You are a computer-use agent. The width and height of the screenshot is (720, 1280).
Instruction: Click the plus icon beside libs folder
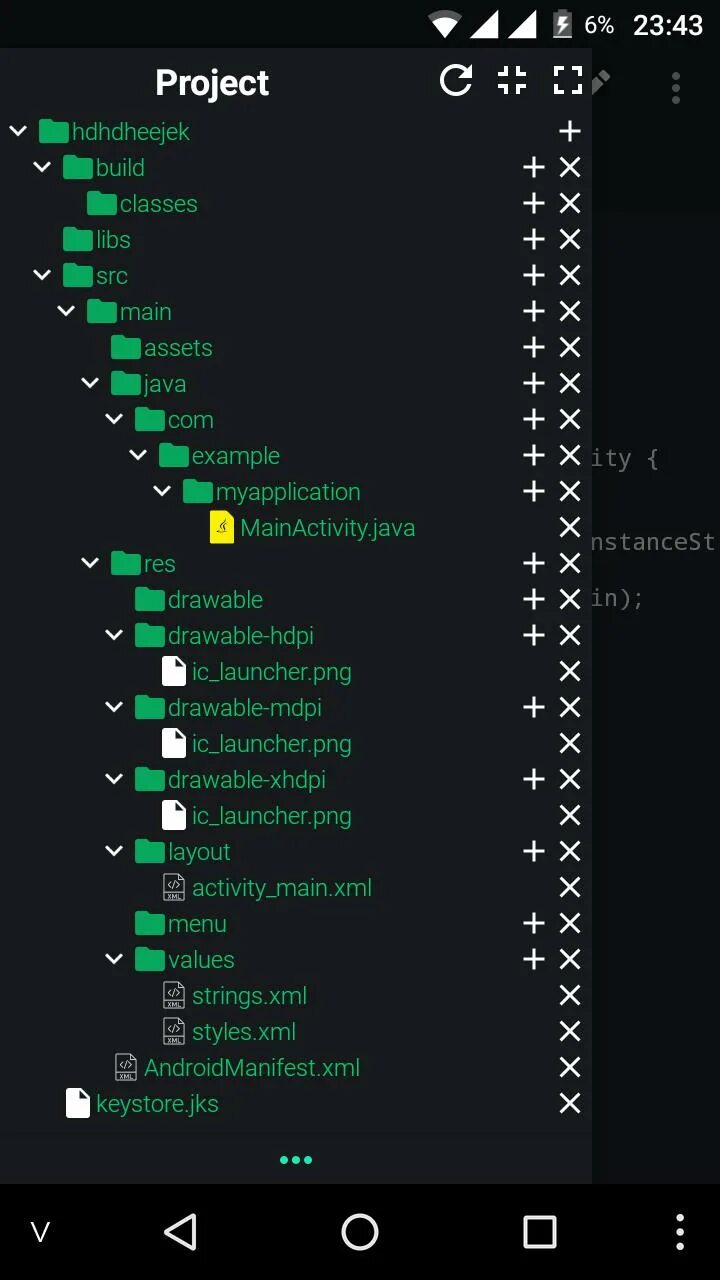(534, 239)
